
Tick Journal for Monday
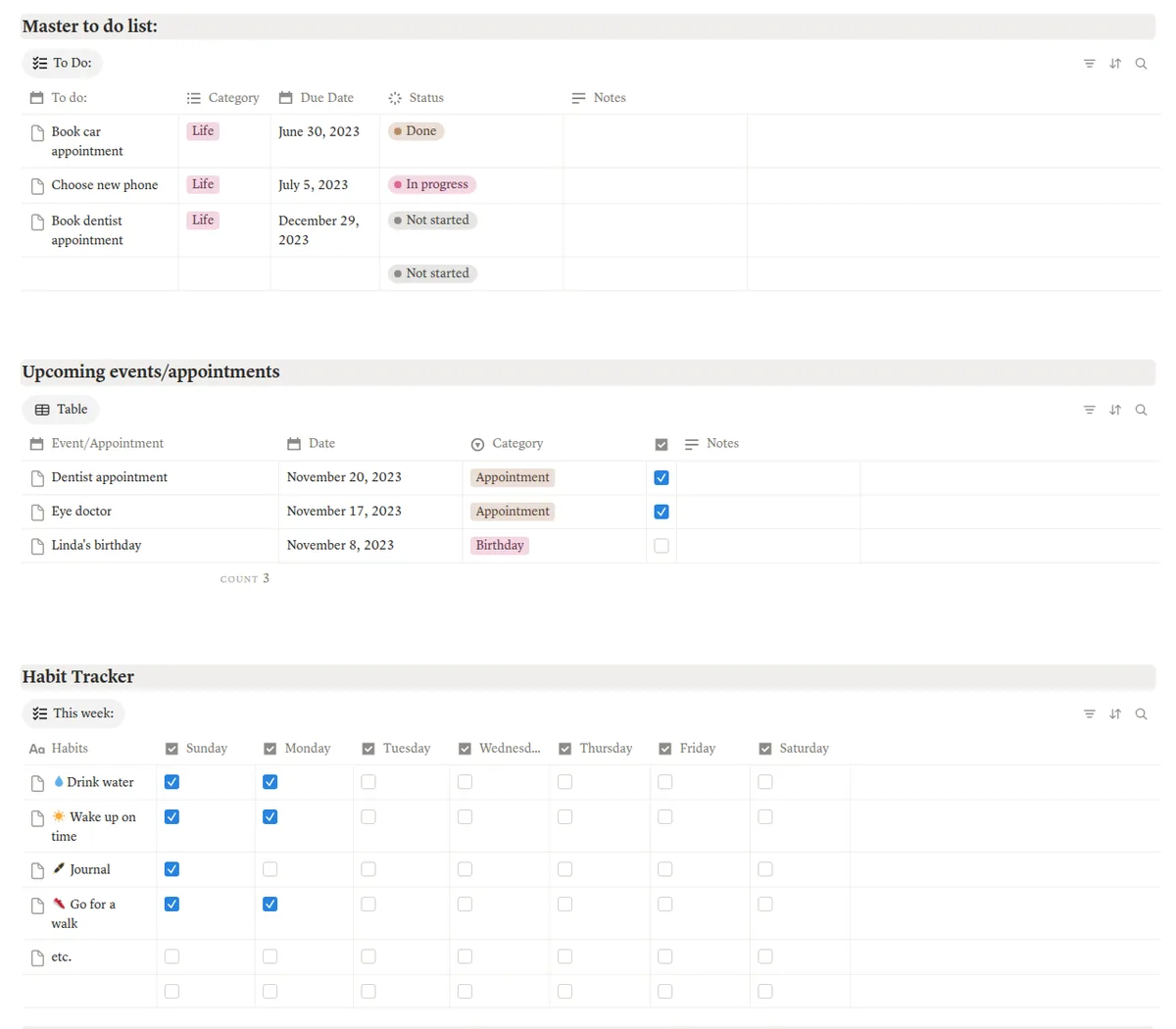[x=270, y=869]
